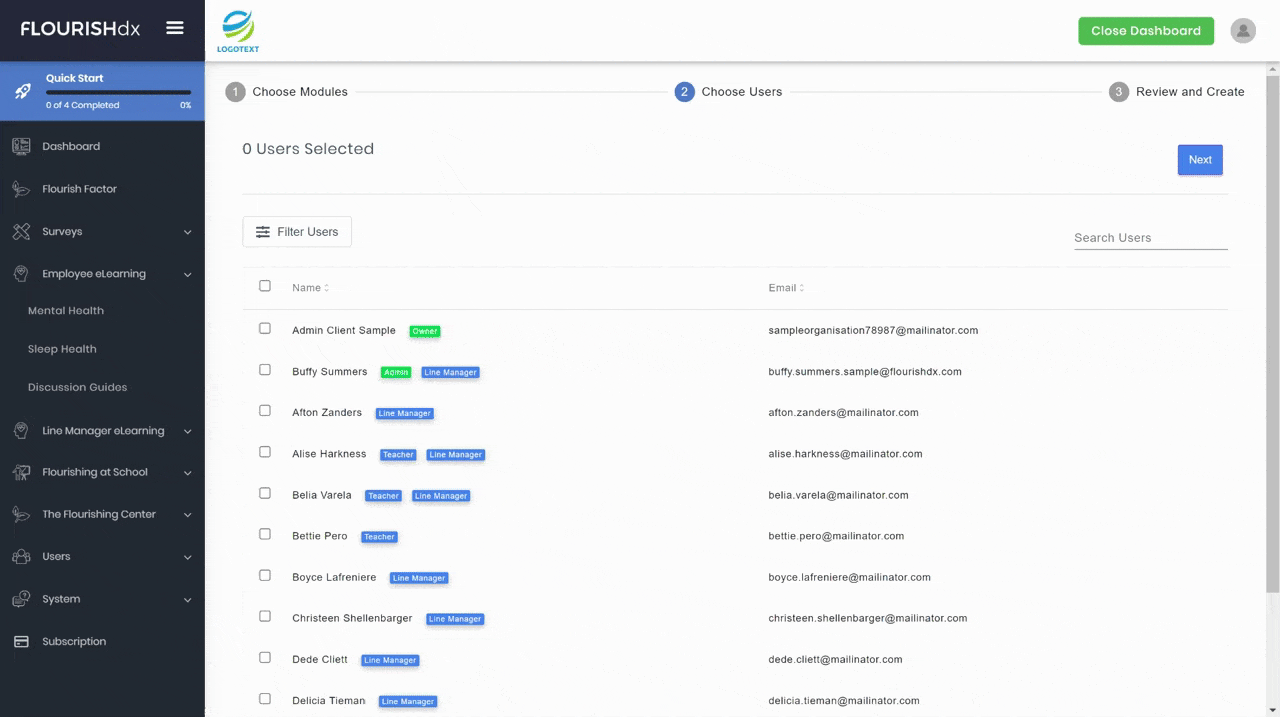Click the Review and Create step label
The image size is (1280, 717).
coord(1190,92)
